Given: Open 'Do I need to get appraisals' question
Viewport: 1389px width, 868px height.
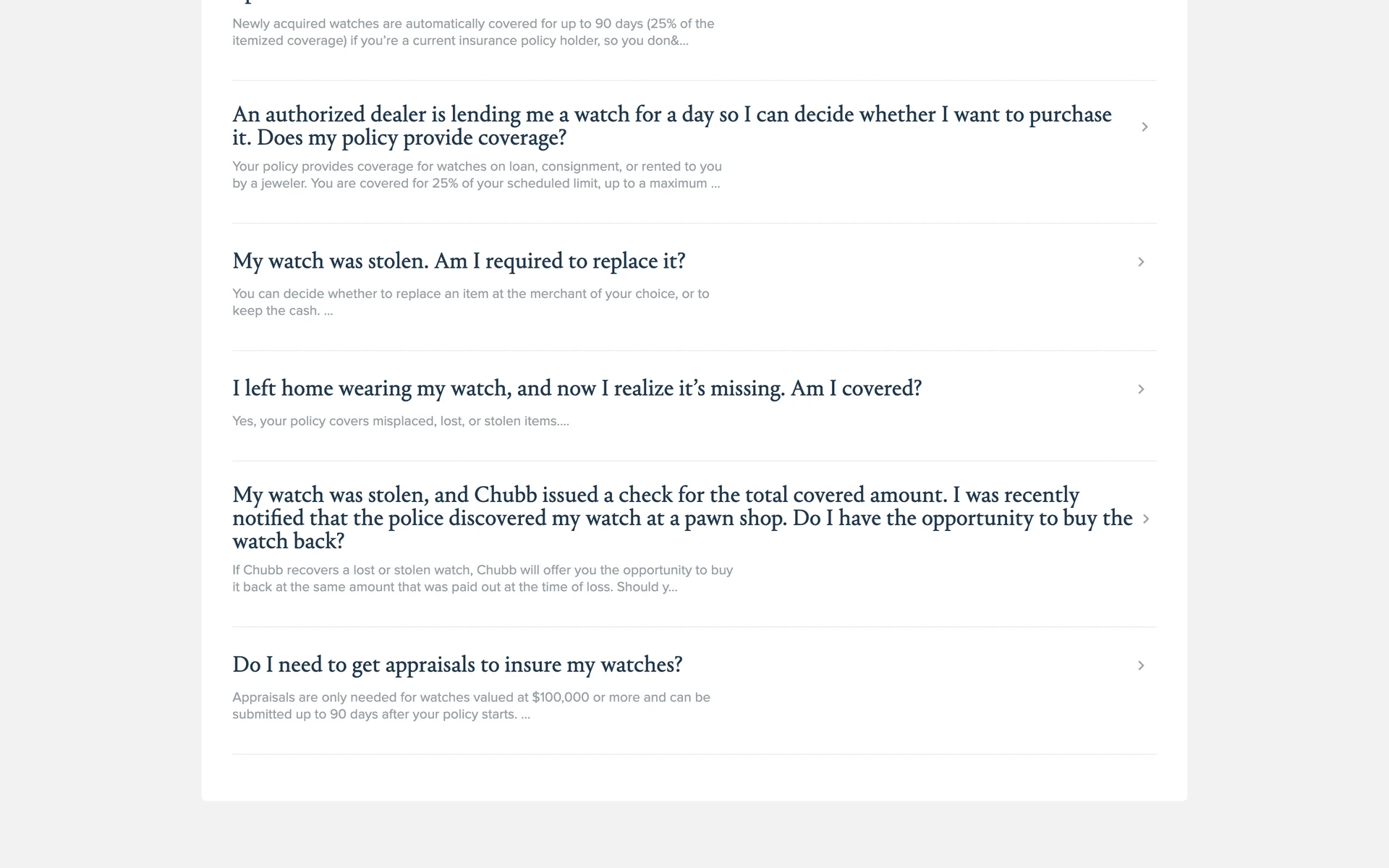Looking at the screenshot, I should (457, 665).
